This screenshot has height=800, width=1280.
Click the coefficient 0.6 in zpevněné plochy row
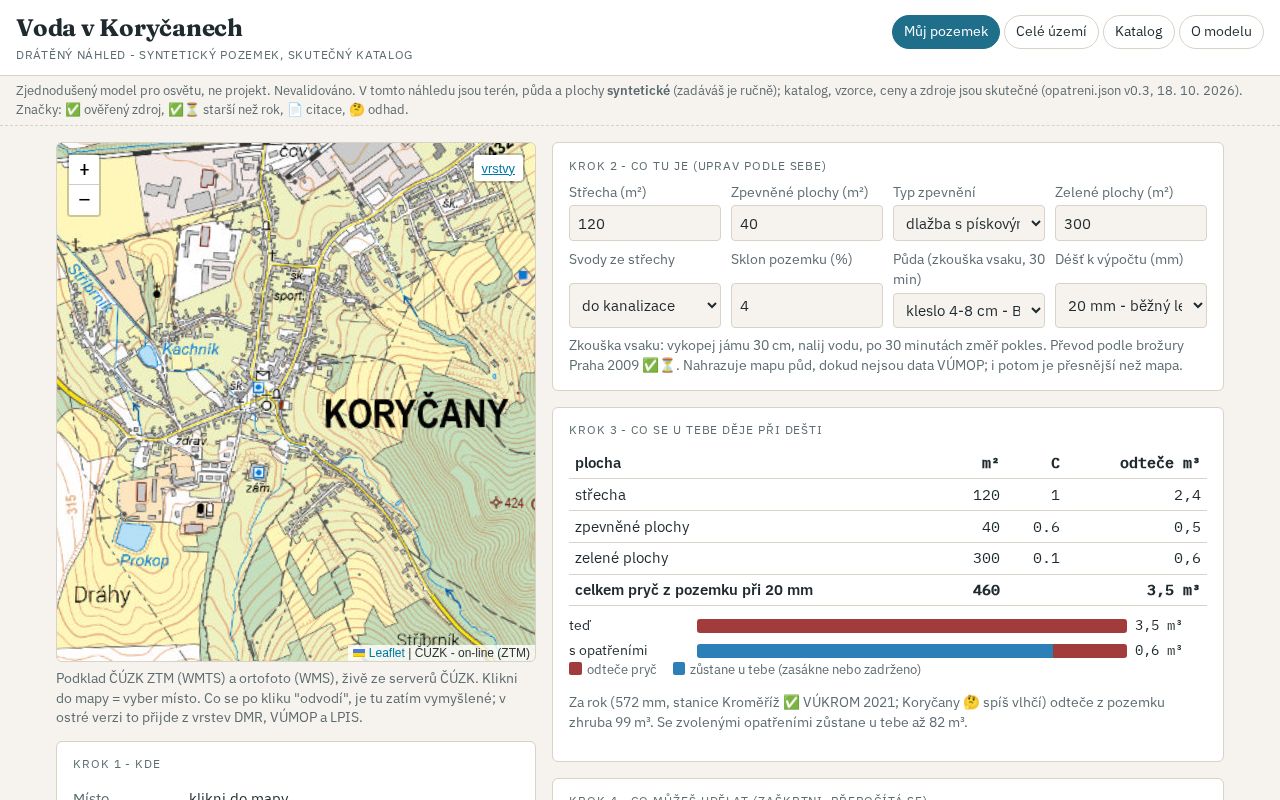coord(1046,527)
